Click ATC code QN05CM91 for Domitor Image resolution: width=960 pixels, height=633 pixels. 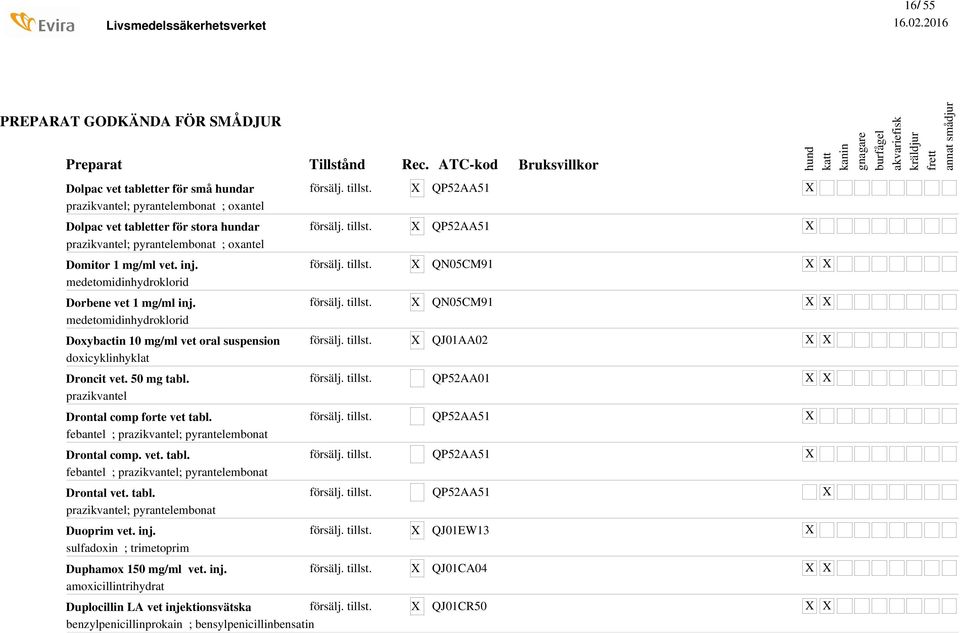(462, 264)
